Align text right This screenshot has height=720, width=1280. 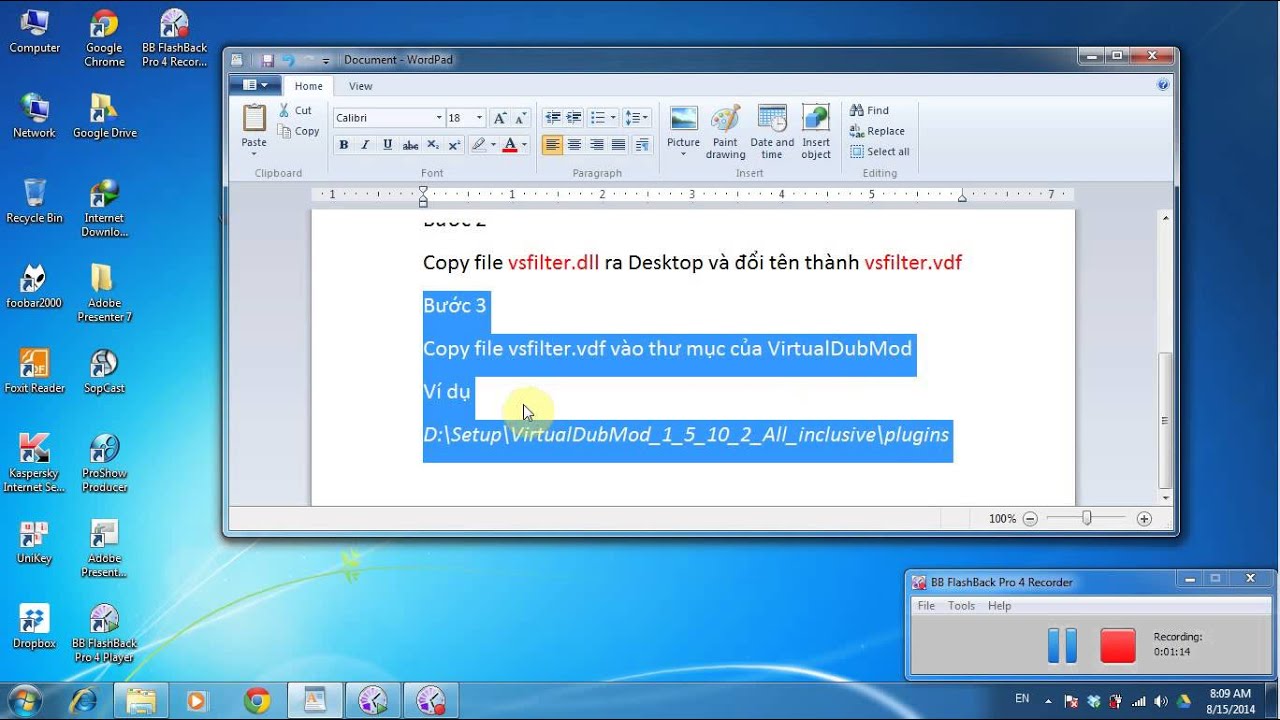[x=596, y=145]
